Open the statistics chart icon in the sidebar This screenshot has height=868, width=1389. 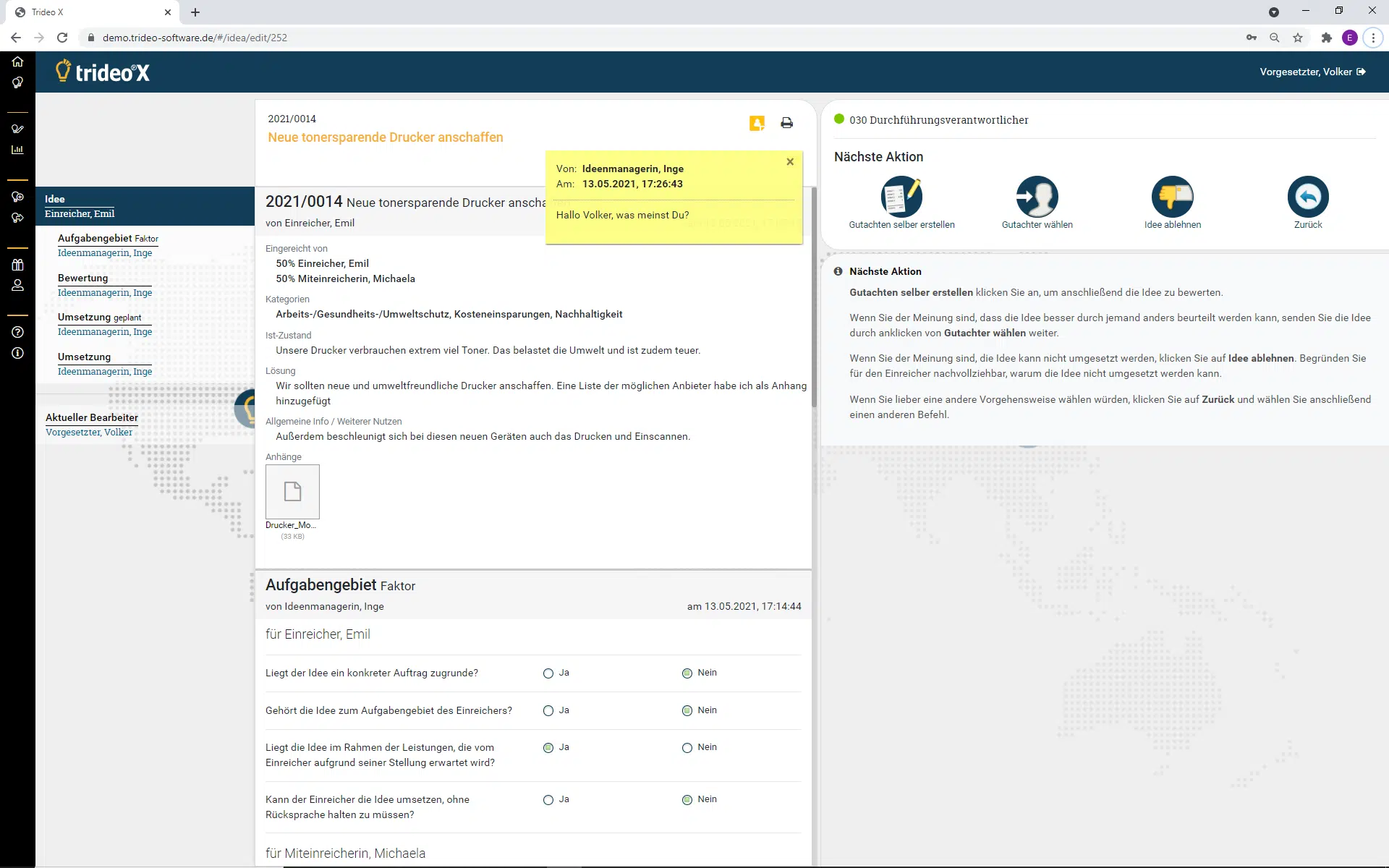(x=17, y=150)
